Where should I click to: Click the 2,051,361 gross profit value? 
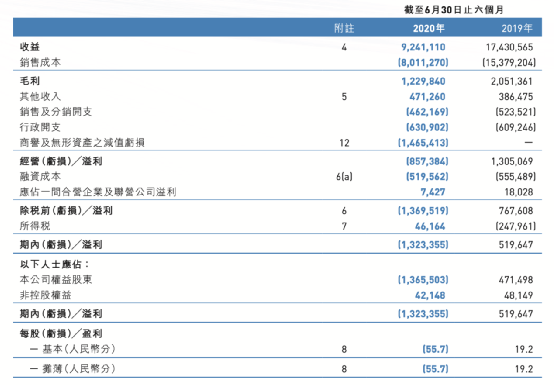[512, 81]
